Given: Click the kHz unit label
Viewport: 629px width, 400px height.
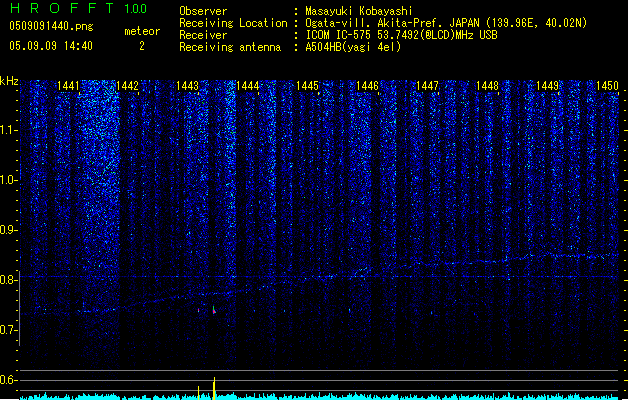Looking at the screenshot, I should tap(9, 80).
